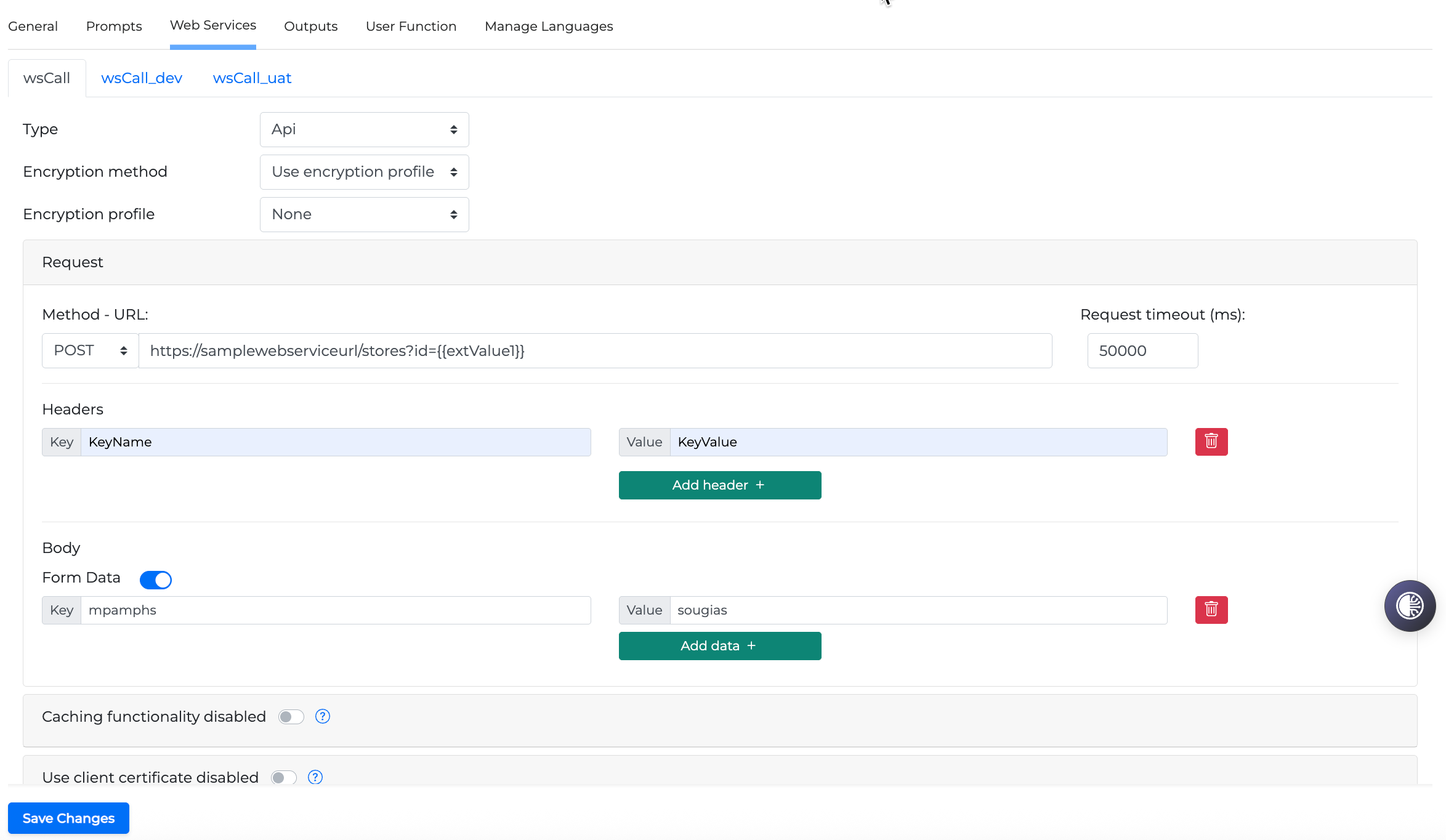This screenshot has width=1446, height=840.
Task: Click into the web service URL field
Action: (595, 350)
